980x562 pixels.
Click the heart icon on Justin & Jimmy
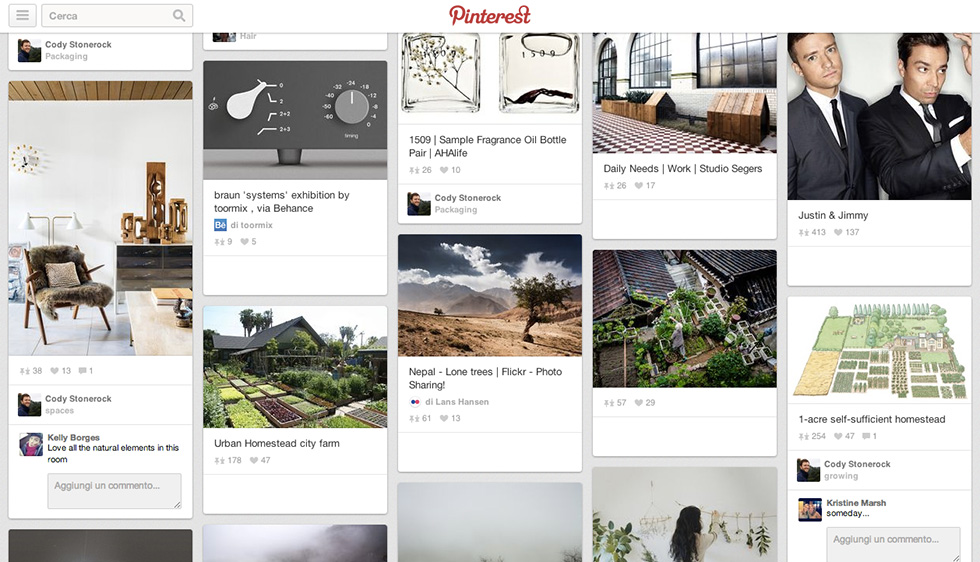tap(838, 233)
